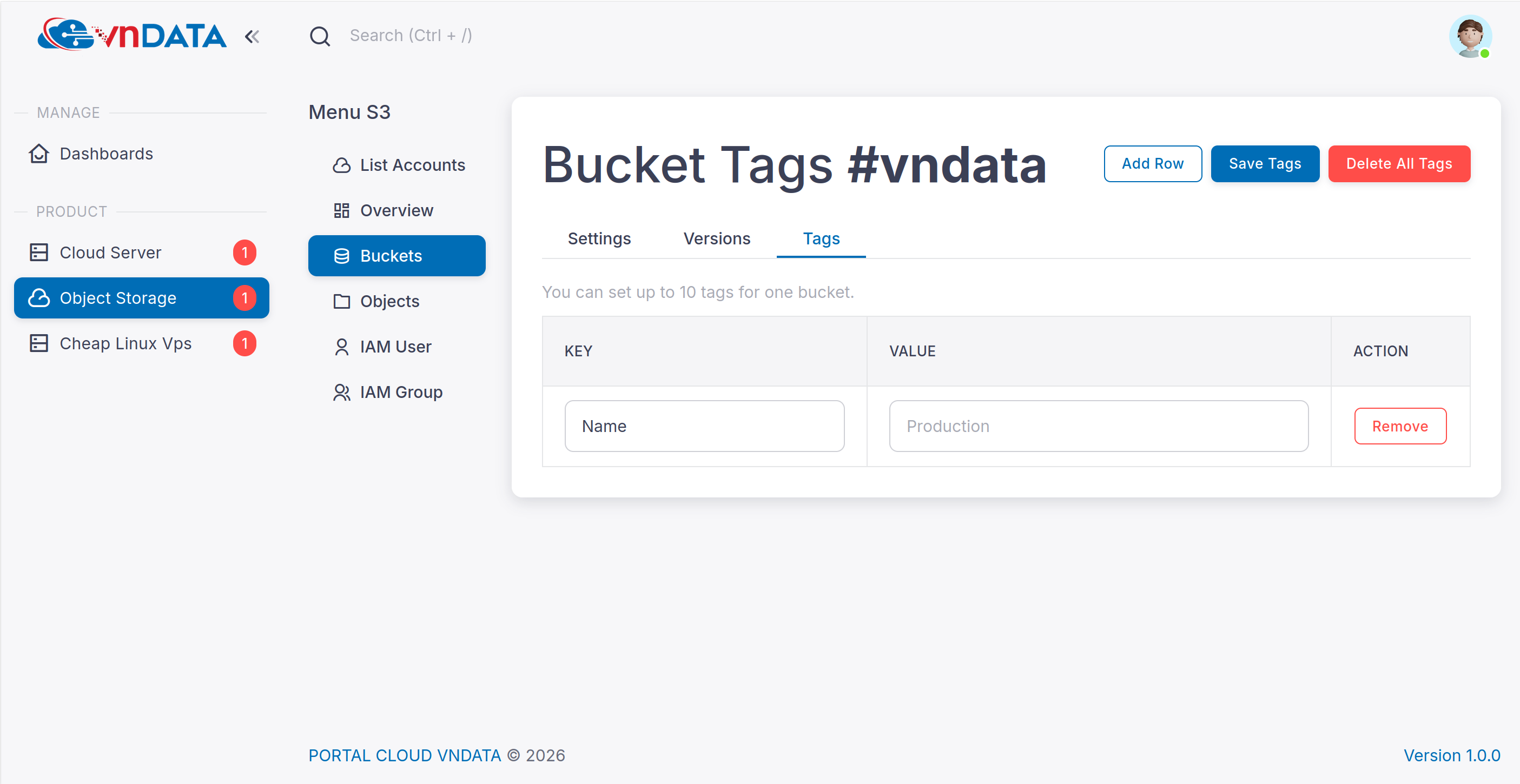The width and height of the screenshot is (1520, 784).
Task: Click the Cloud Server notification badge
Action: coord(244,253)
